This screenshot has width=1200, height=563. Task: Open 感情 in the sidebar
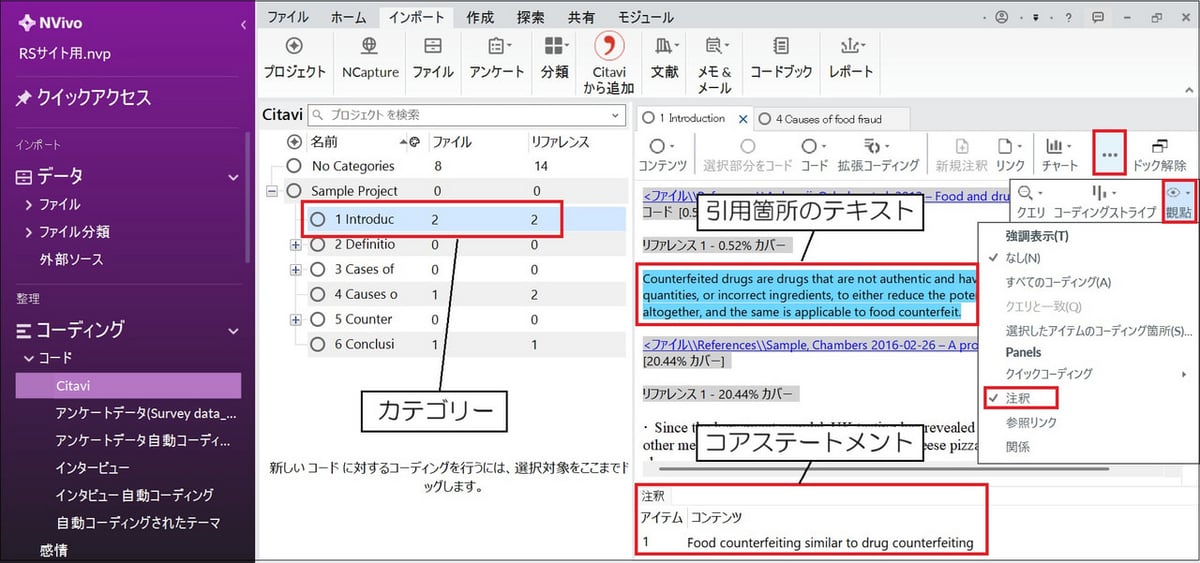[x=53, y=549]
